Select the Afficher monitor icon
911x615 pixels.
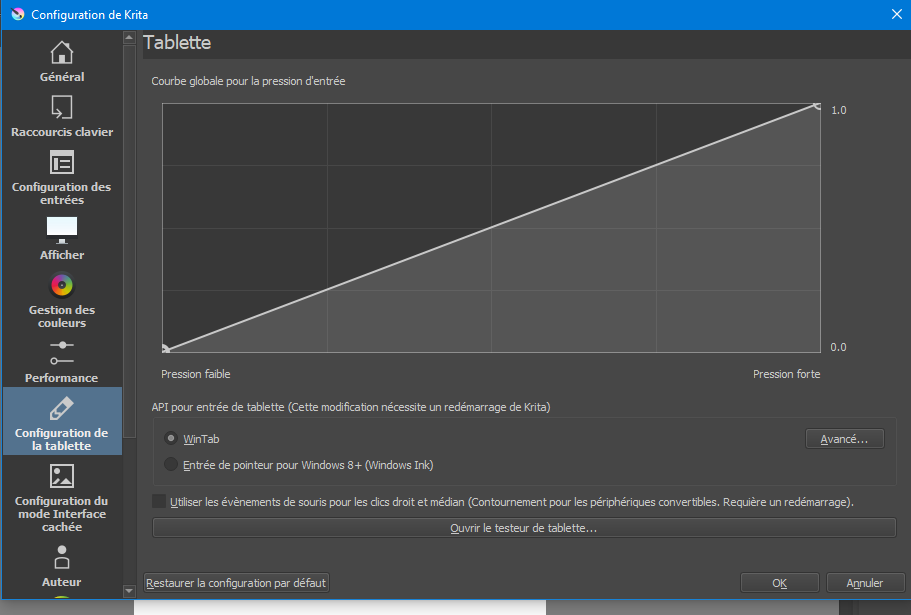coord(62,230)
